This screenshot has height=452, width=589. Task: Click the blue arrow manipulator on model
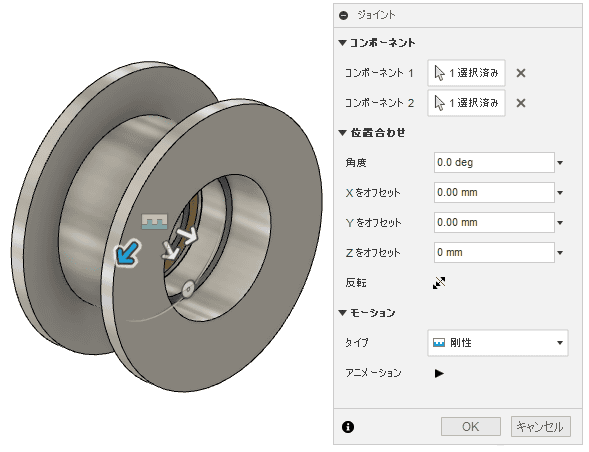coord(128,253)
